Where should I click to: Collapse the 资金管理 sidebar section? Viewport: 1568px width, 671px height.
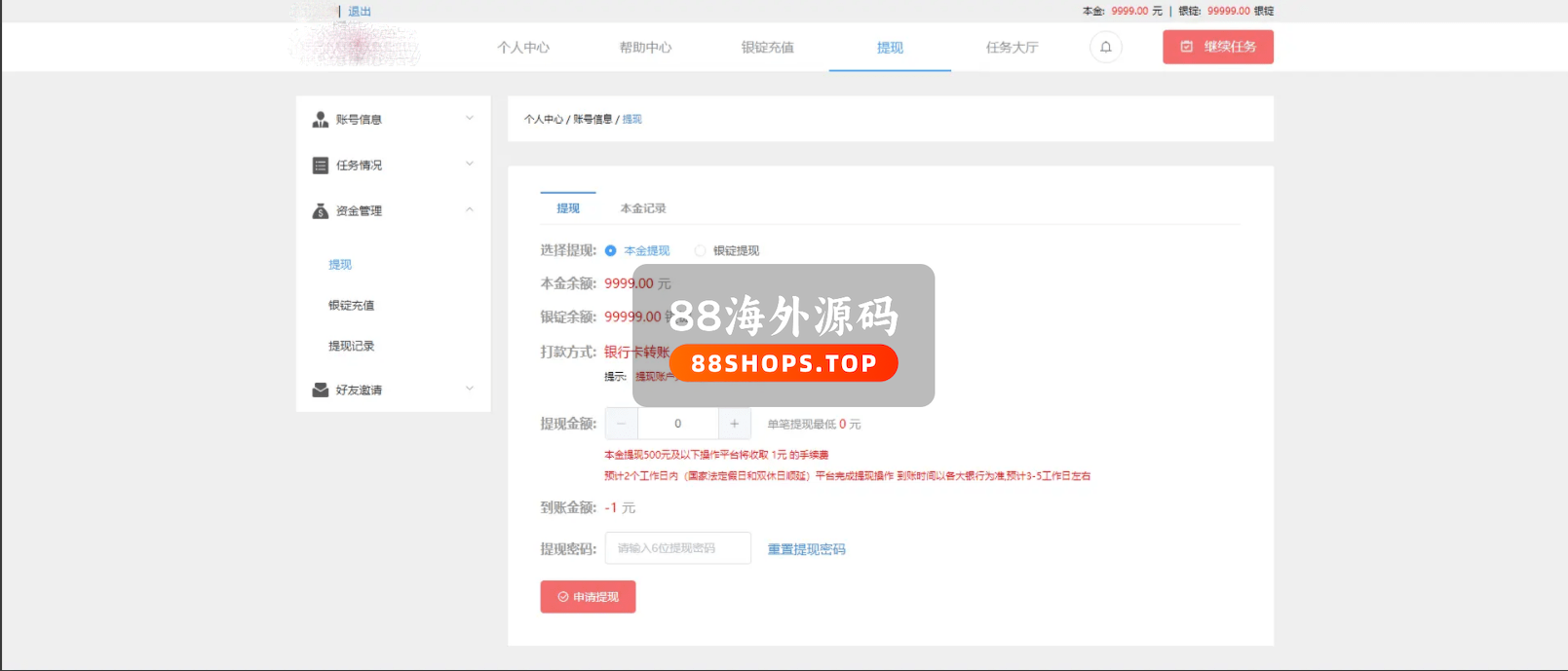[469, 210]
